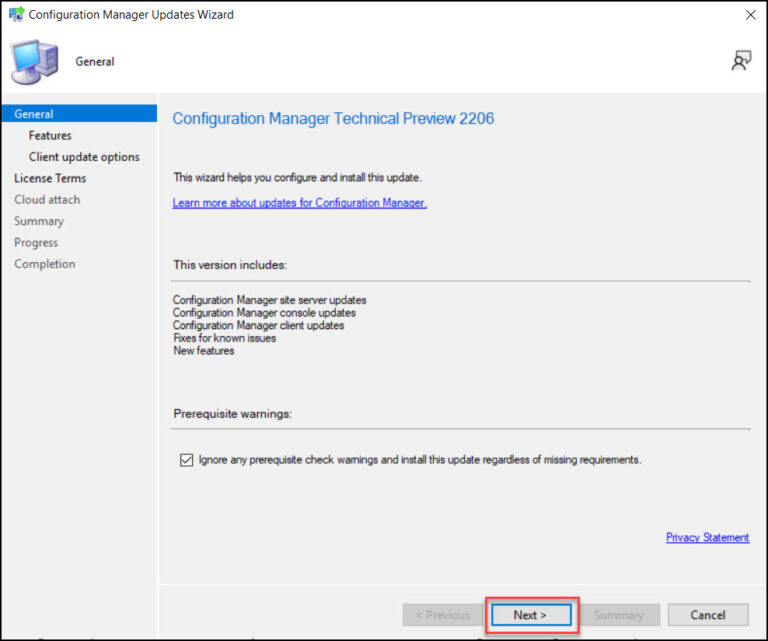The image size is (768, 641).
Task: Cancel the updates wizard
Action: click(708, 615)
